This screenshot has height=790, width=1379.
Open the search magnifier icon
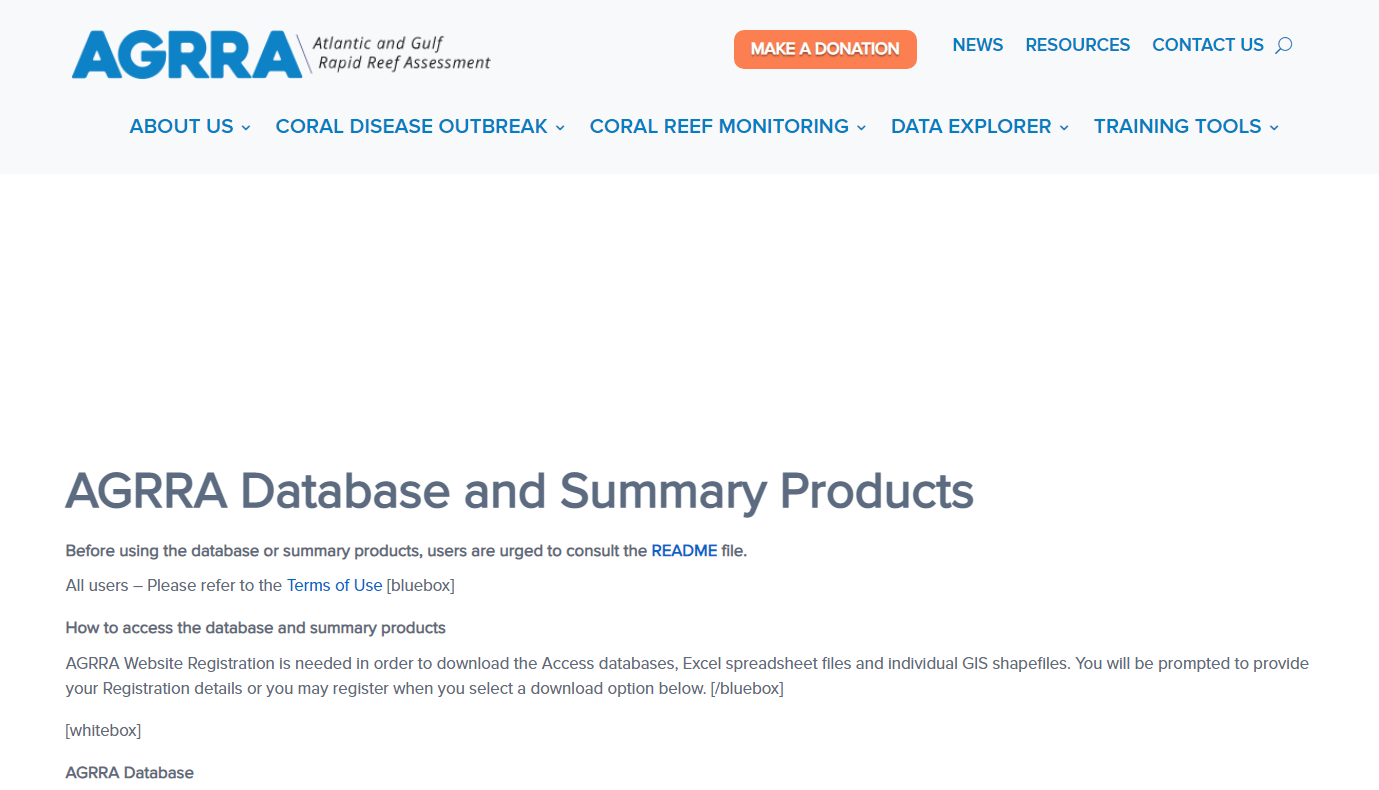(x=1284, y=45)
